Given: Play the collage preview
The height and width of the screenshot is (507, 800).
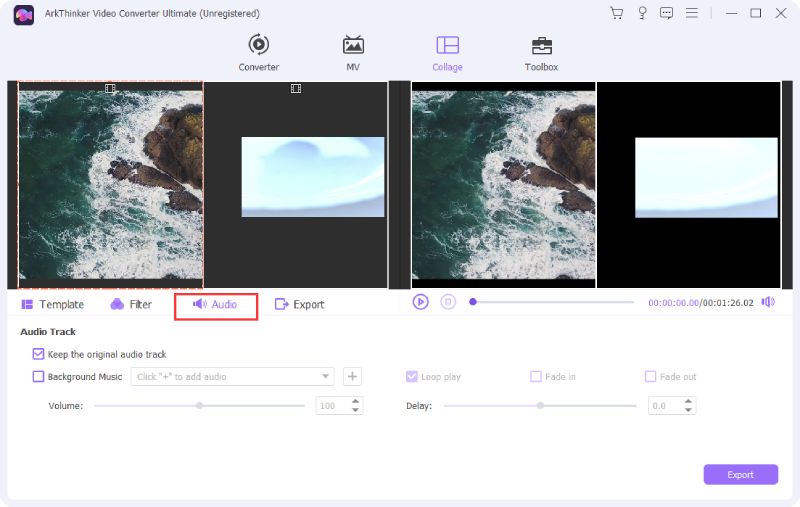Looking at the screenshot, I should (420, 302).
